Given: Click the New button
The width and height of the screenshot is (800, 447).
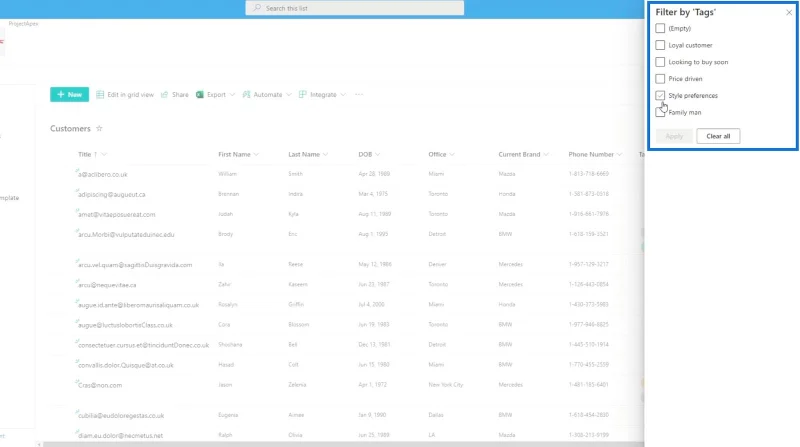Looking at the screenshot, I should 69,94.
